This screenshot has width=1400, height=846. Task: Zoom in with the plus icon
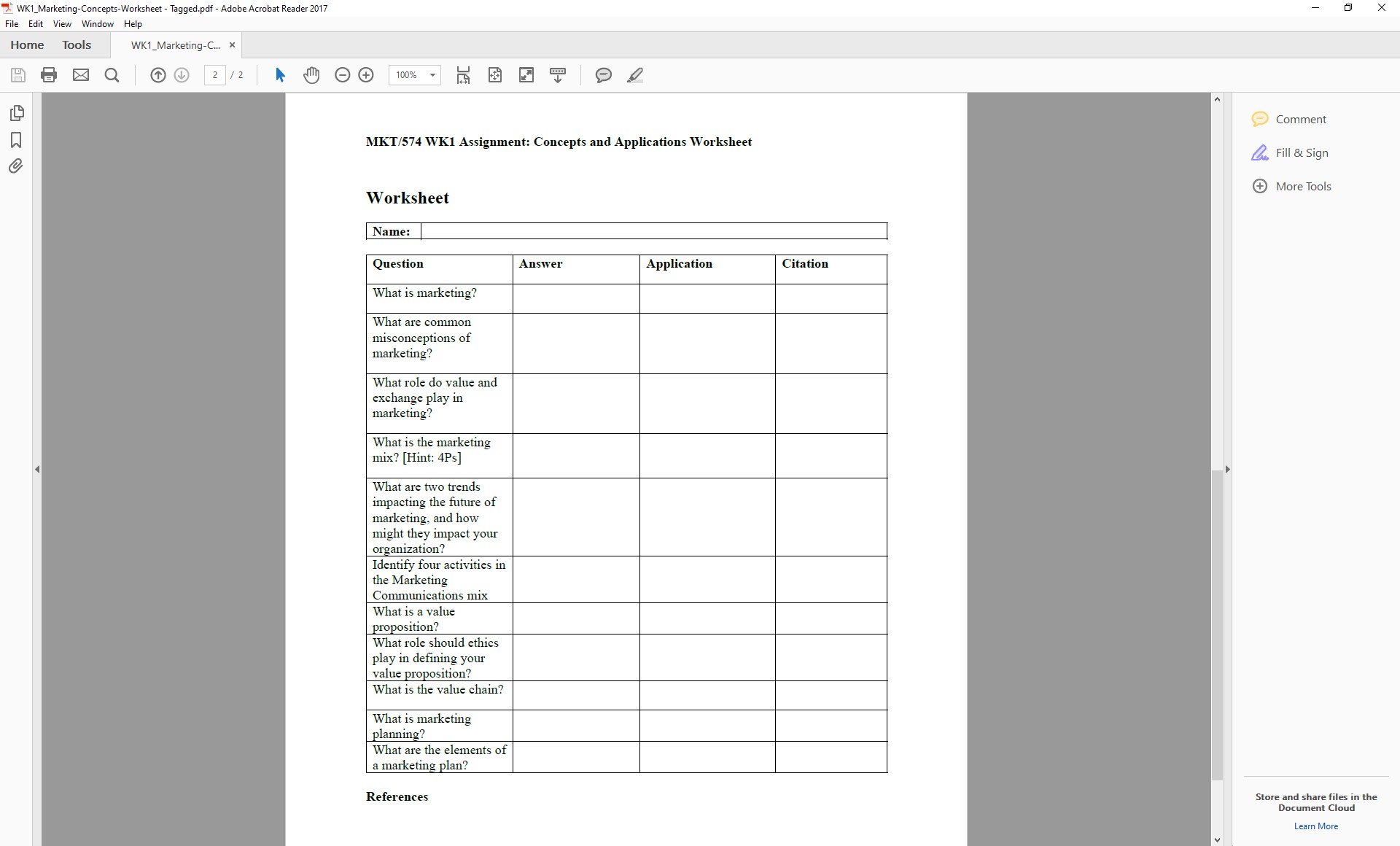pyautogui.click(x=365, y=75)
